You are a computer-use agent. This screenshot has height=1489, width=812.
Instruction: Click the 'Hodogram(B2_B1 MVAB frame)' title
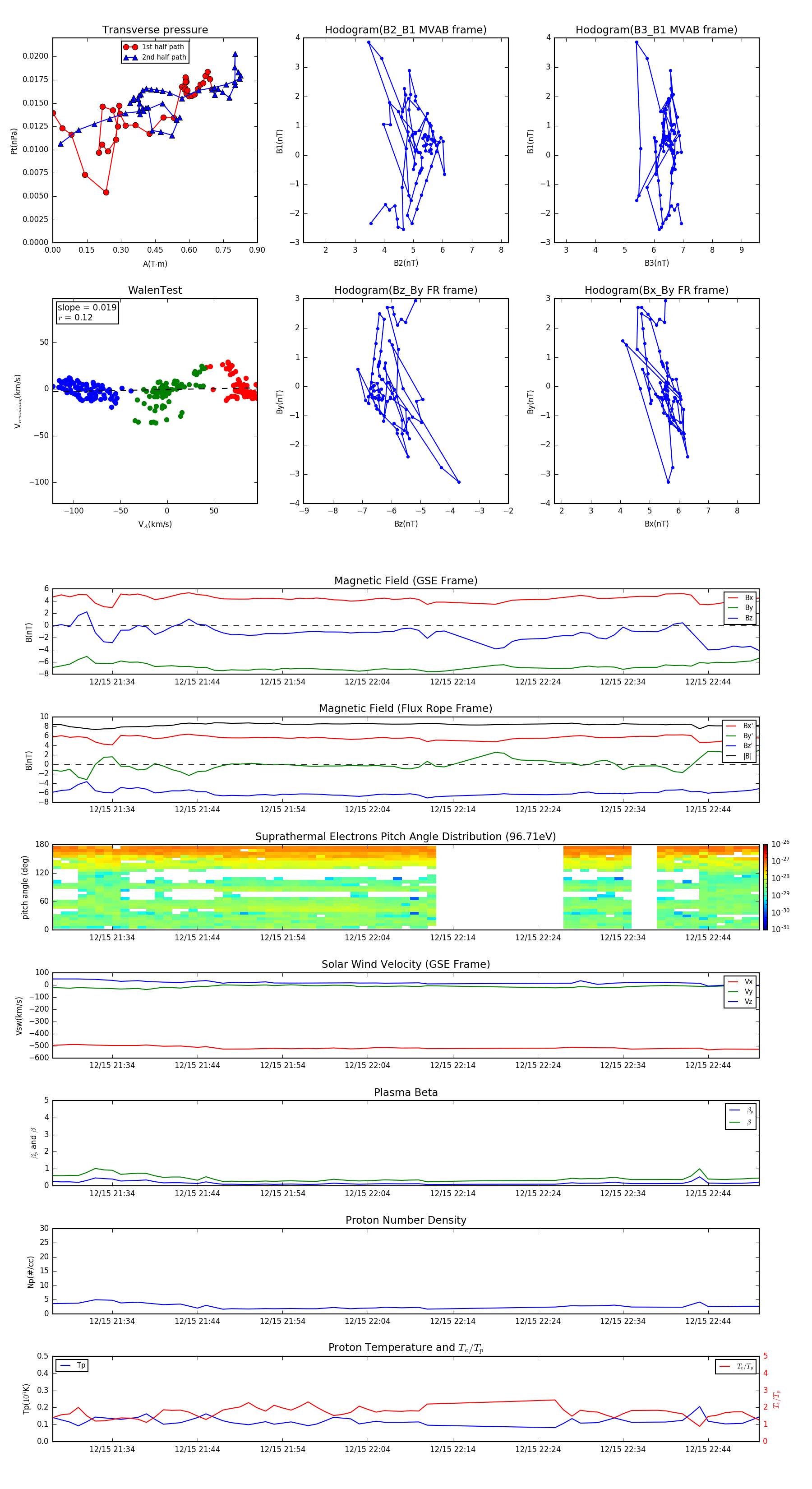pos(406,30)
